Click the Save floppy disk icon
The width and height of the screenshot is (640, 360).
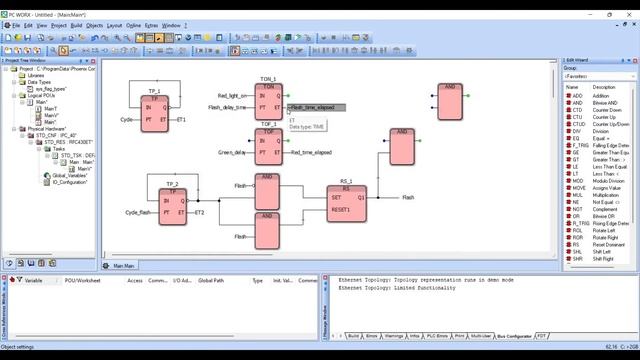click(x=27, y=38)
